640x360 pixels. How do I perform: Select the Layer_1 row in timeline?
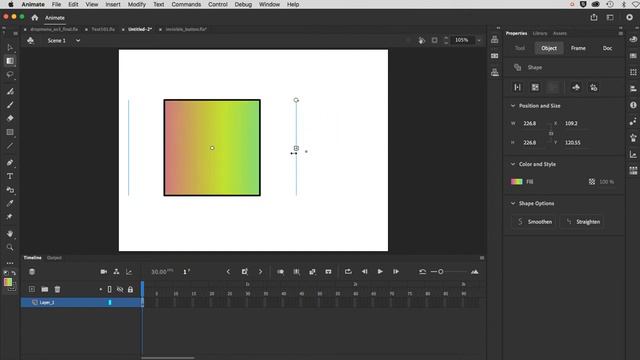point(81,302)
